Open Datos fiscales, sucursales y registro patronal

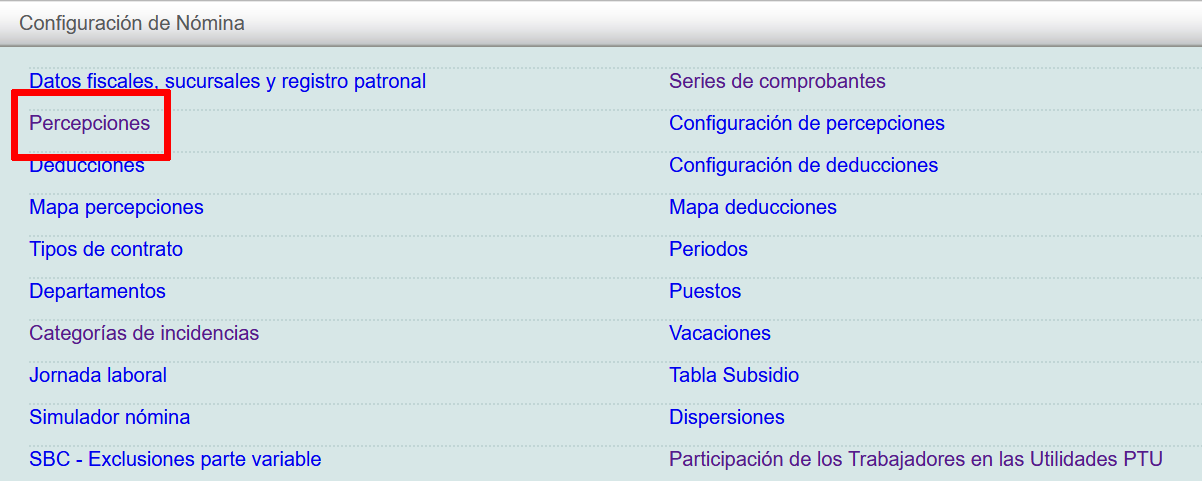point(227,81)
